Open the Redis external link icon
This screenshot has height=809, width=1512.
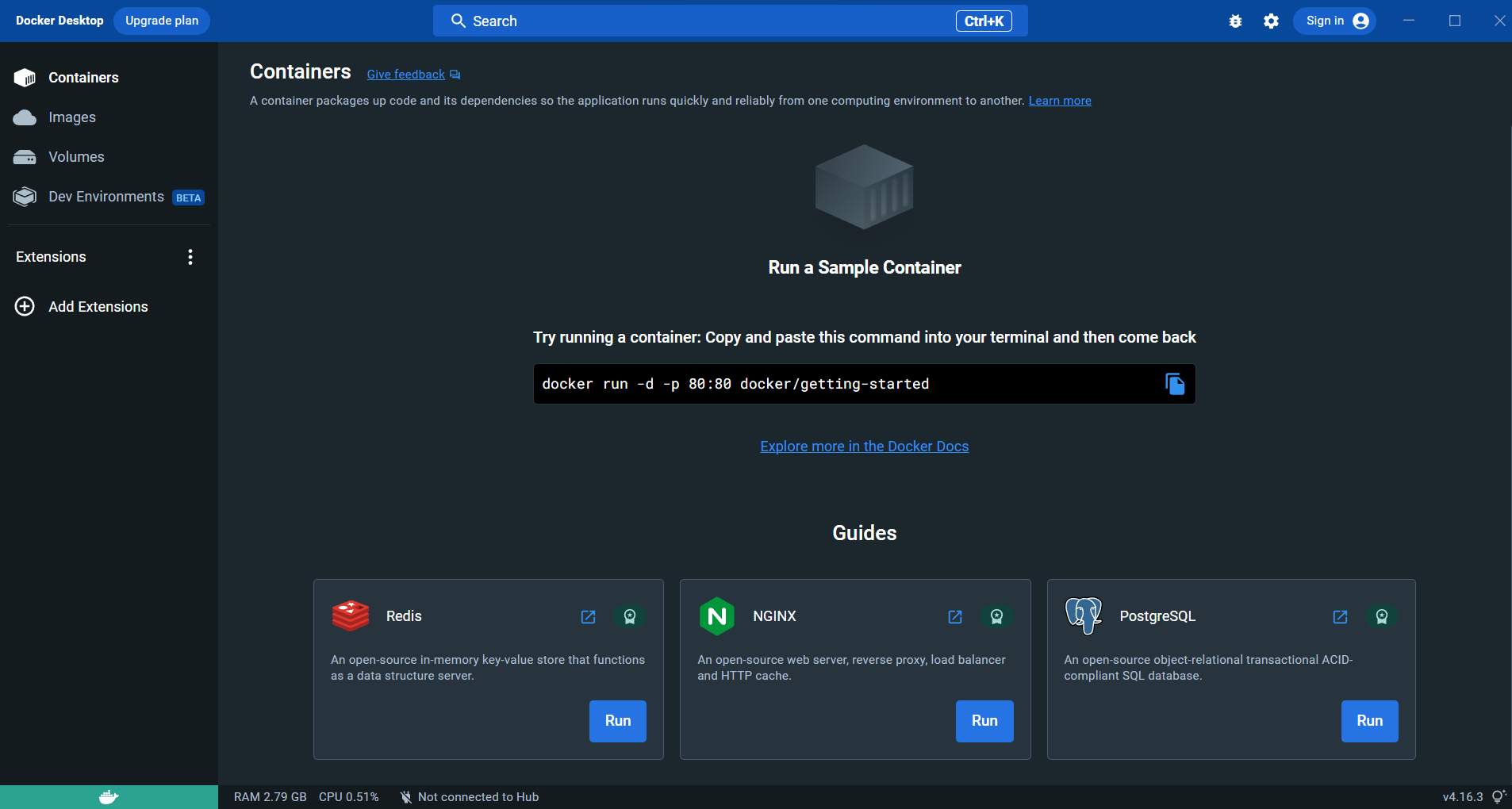pos(589,617)
